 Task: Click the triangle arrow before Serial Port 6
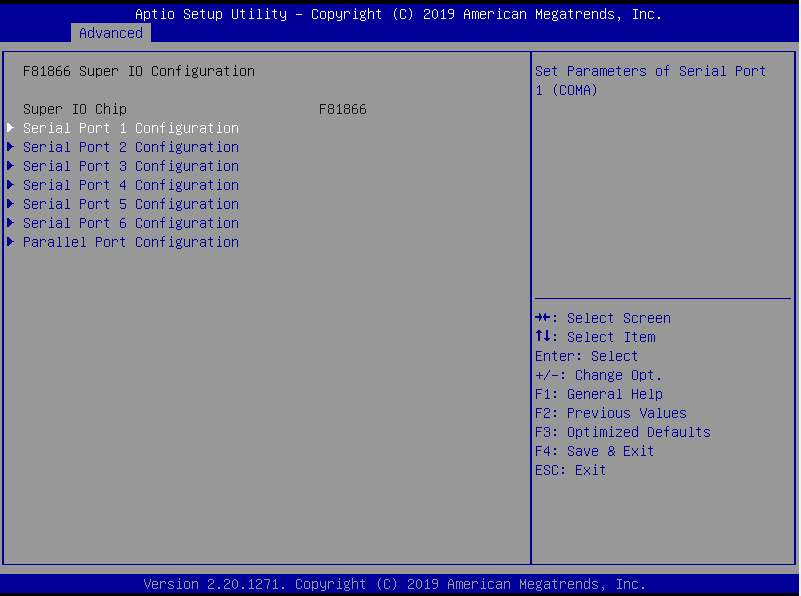tap(11, 223)
